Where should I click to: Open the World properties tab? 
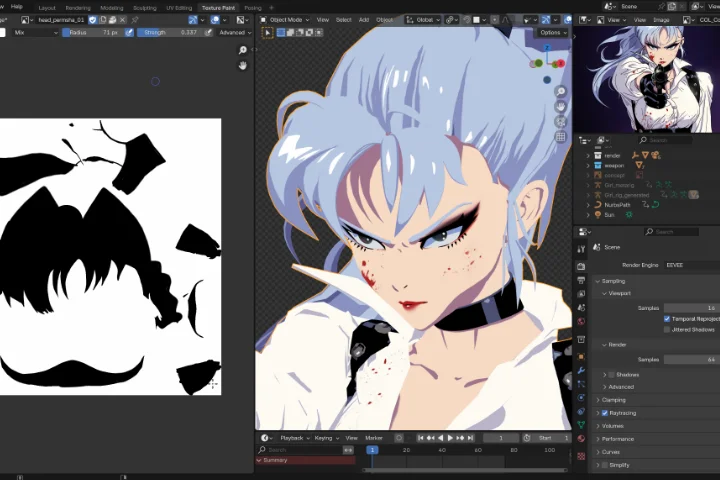pos(581,322)
